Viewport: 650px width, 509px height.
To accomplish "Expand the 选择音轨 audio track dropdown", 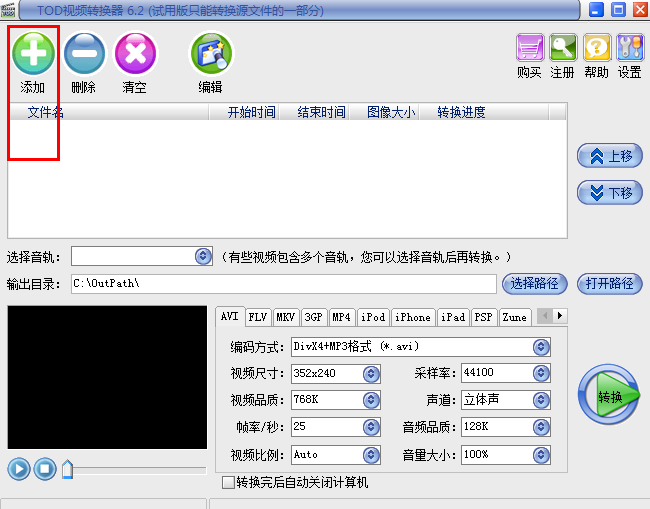I will [203, 256].
